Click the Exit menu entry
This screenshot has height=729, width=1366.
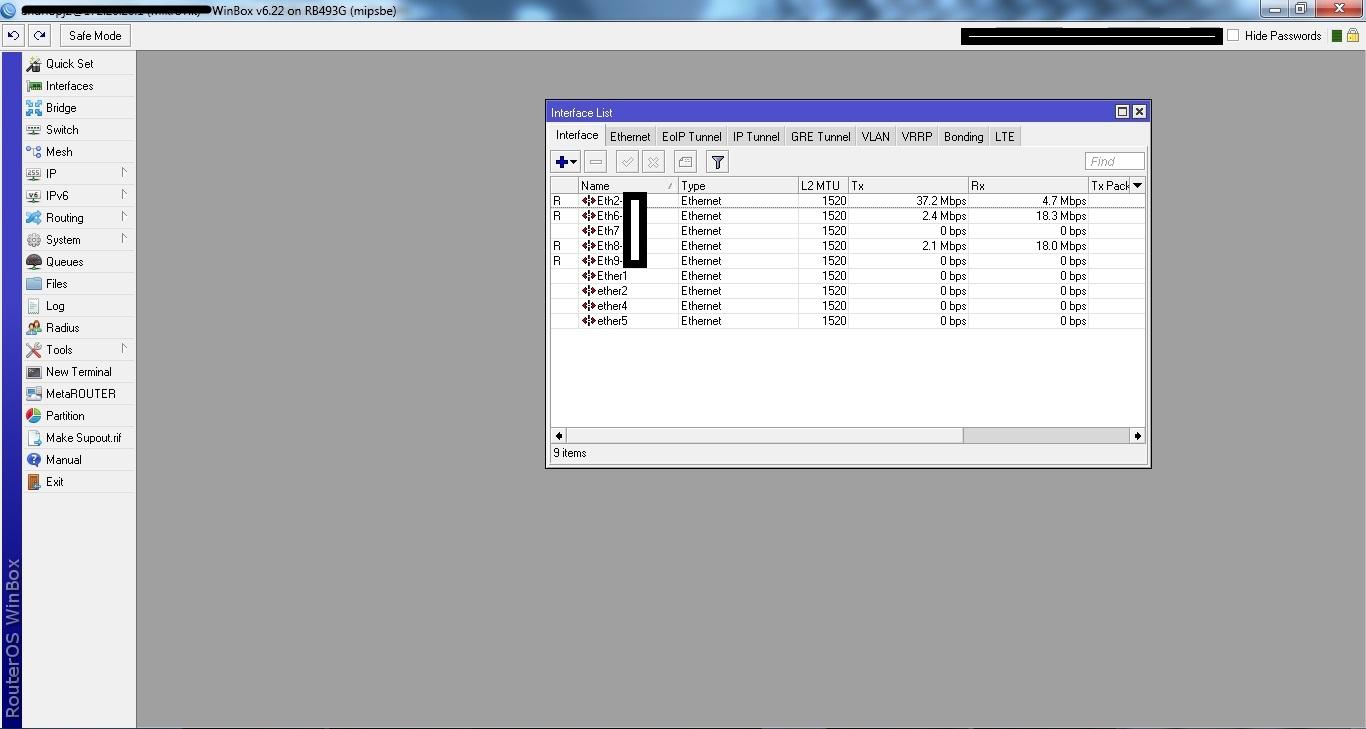[54, 481]
